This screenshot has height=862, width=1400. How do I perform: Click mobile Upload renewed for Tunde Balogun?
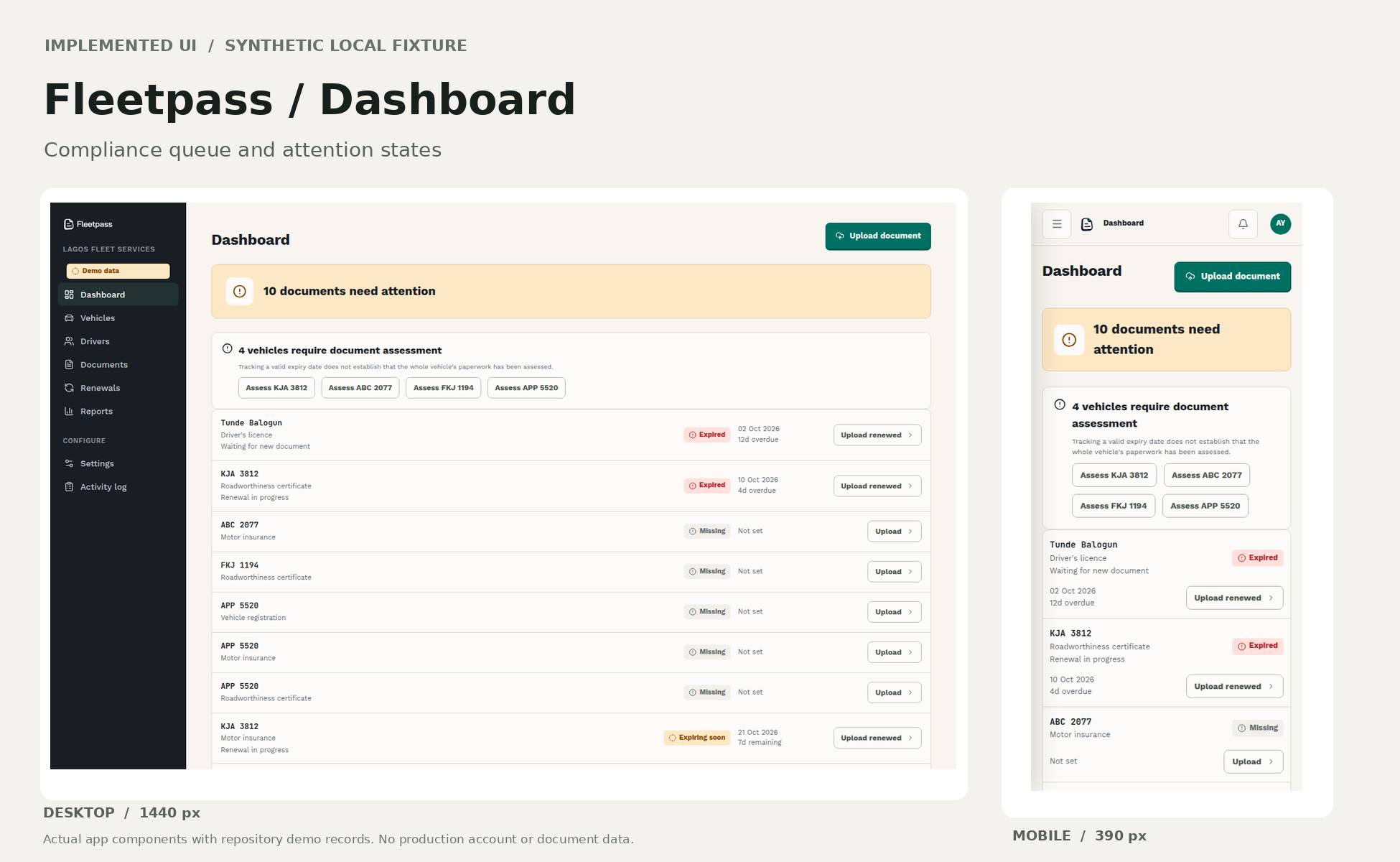(x=1235, y=598)
